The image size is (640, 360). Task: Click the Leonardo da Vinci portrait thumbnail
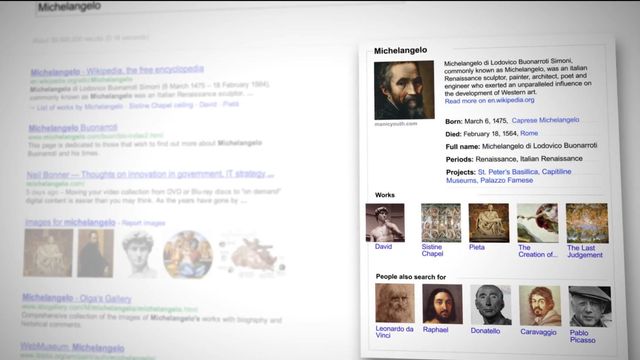tap(395, 303)
